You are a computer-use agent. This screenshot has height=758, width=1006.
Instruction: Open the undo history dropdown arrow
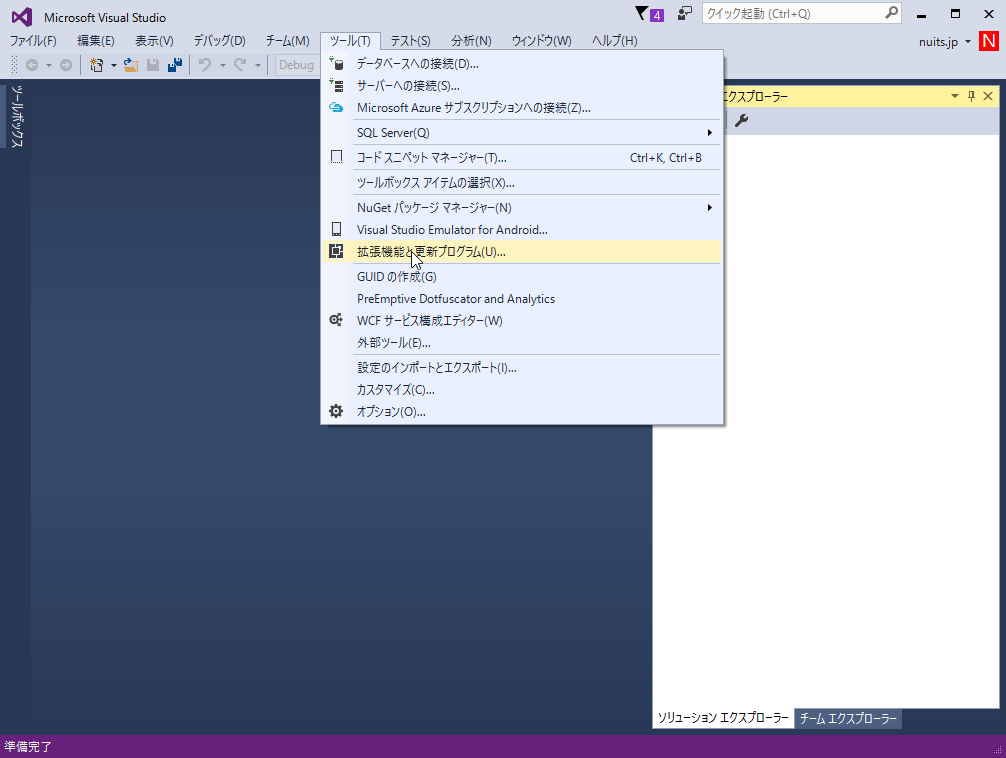click(x=223, y=65)
